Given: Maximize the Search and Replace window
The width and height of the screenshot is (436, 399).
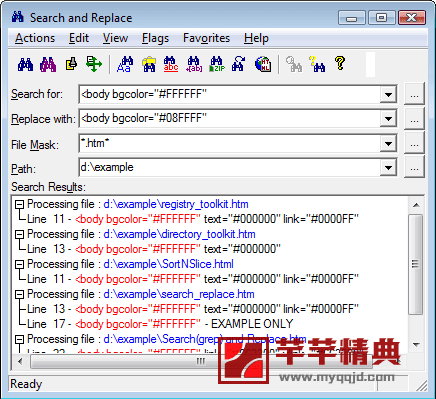Looking at the screenshot, I should [x=381, y=18].
